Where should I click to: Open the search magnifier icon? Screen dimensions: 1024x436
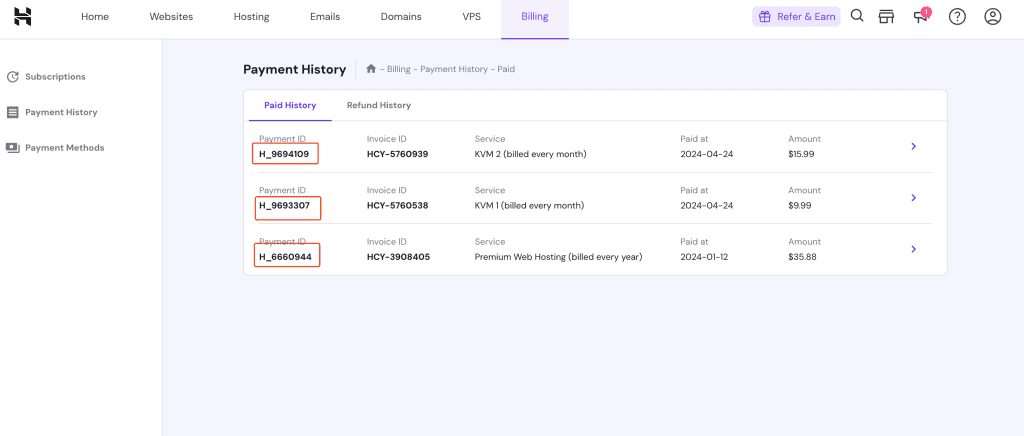[x=857, y=17]
